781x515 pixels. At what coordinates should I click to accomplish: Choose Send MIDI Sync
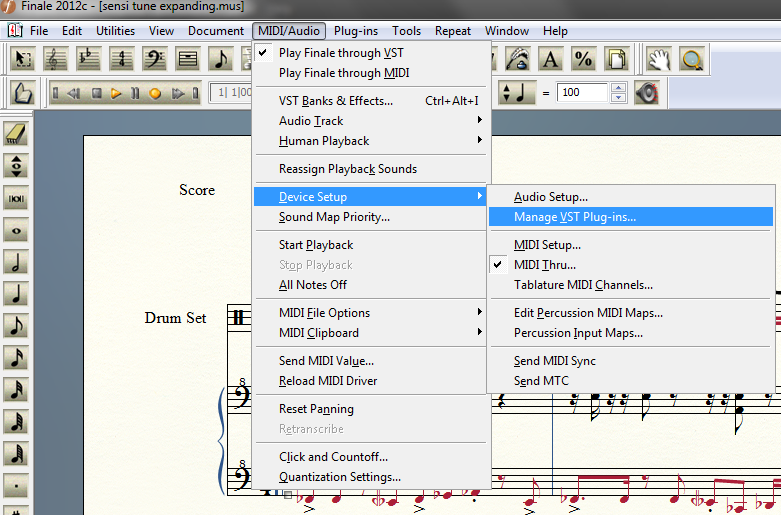point(631,361)
